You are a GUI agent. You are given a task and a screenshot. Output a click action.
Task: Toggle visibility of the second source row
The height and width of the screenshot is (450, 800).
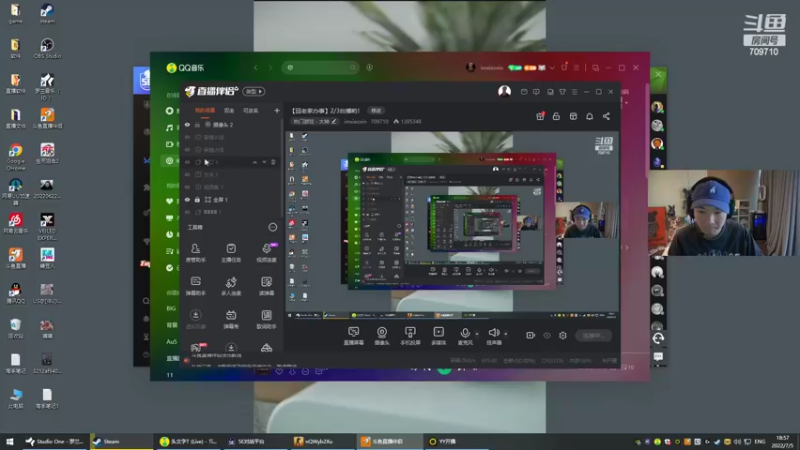[187, 137]
